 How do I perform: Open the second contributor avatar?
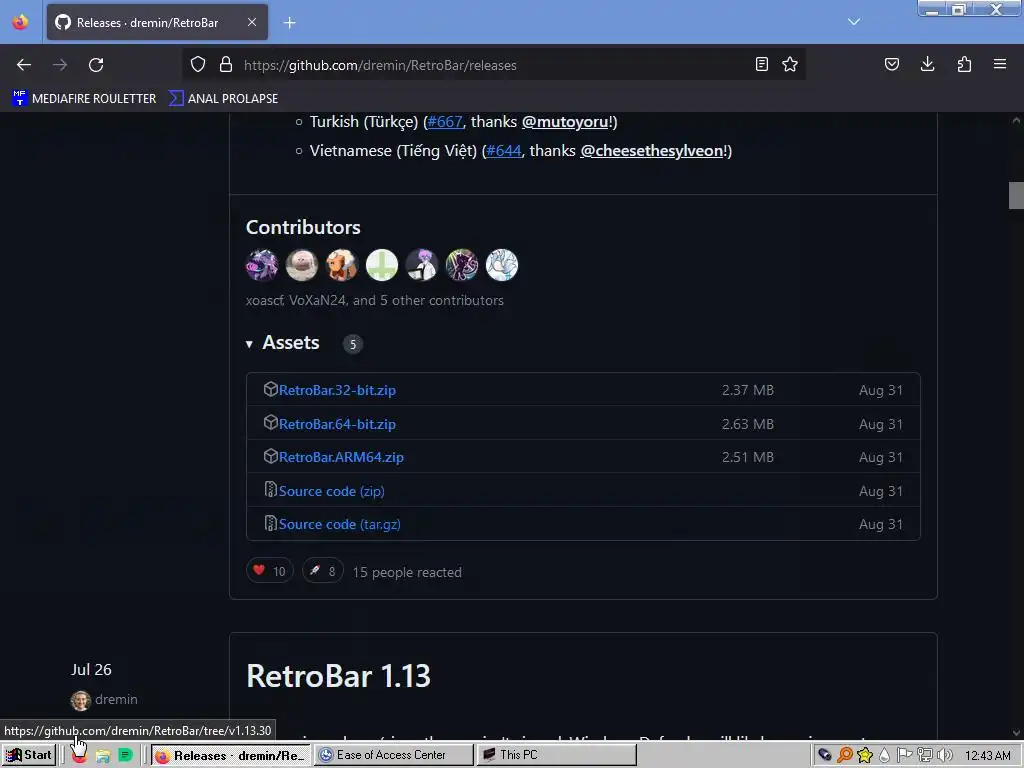coord(302,265)
